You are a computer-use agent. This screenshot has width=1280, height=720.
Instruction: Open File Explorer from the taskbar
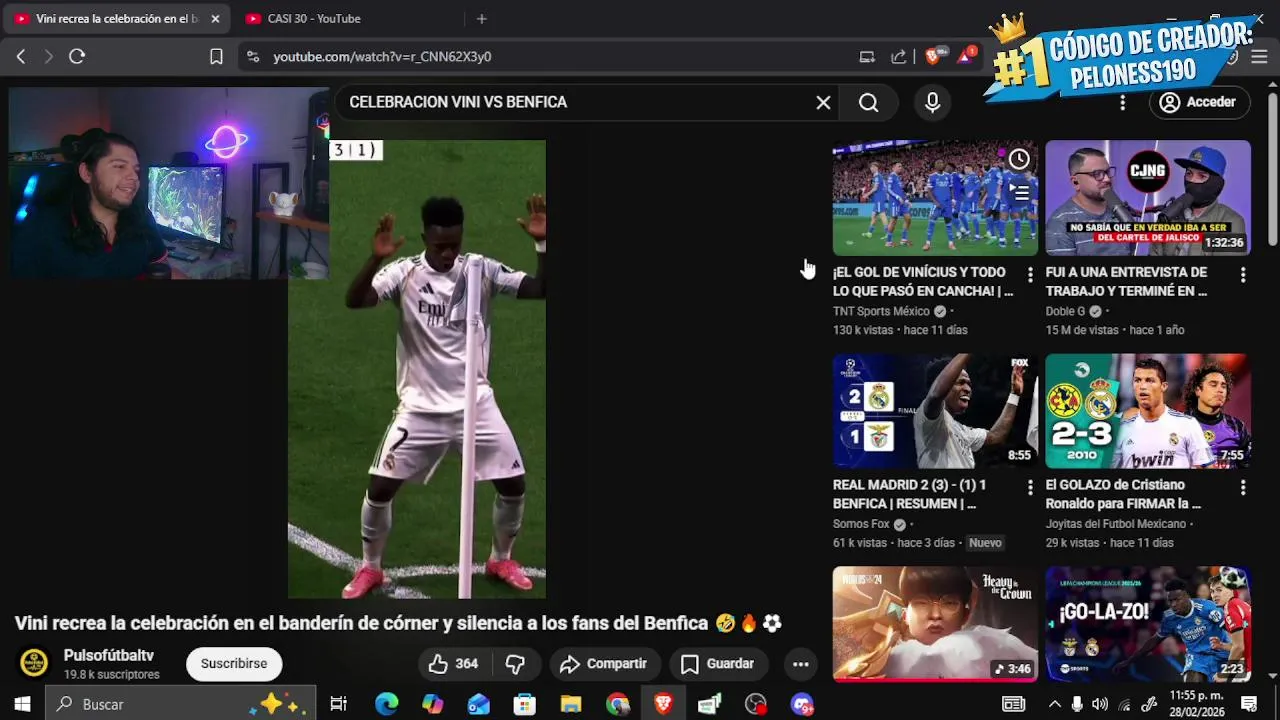pyautogui.click(x=571, y=704)
